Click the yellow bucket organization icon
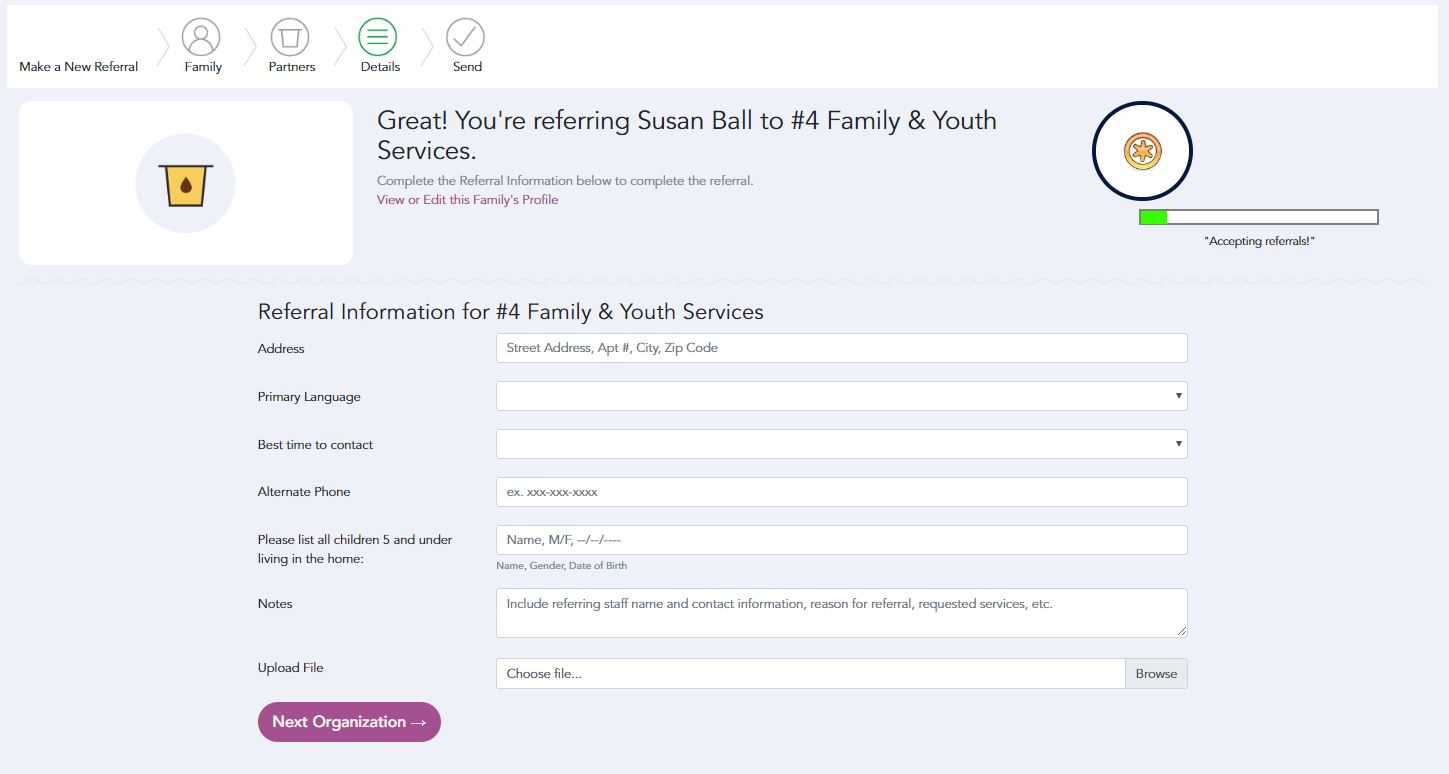Screen dimensions: 1449x774 (x=185, y=184)
